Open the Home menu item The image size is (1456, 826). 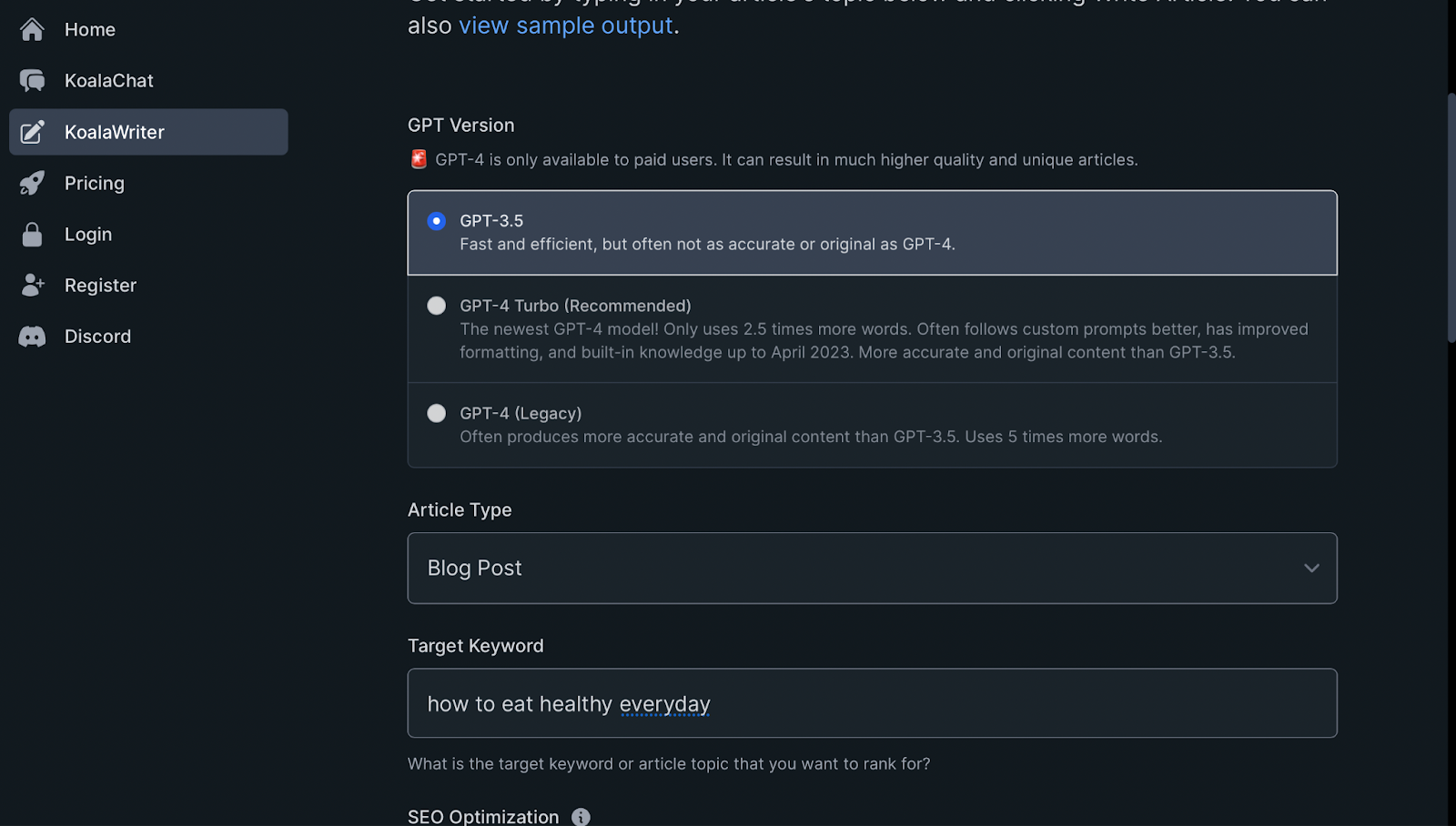148,29
